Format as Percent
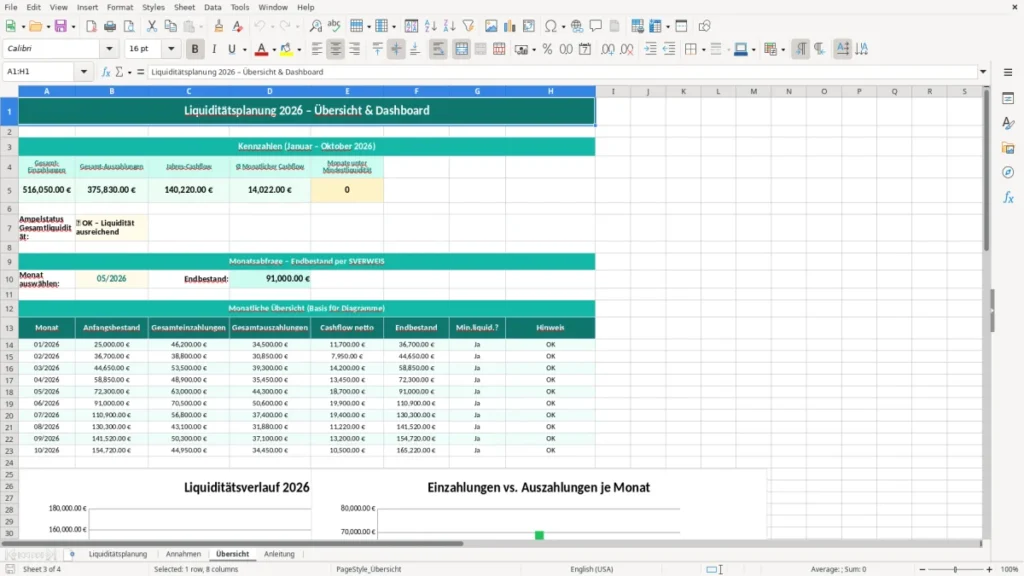 [547, 49]
